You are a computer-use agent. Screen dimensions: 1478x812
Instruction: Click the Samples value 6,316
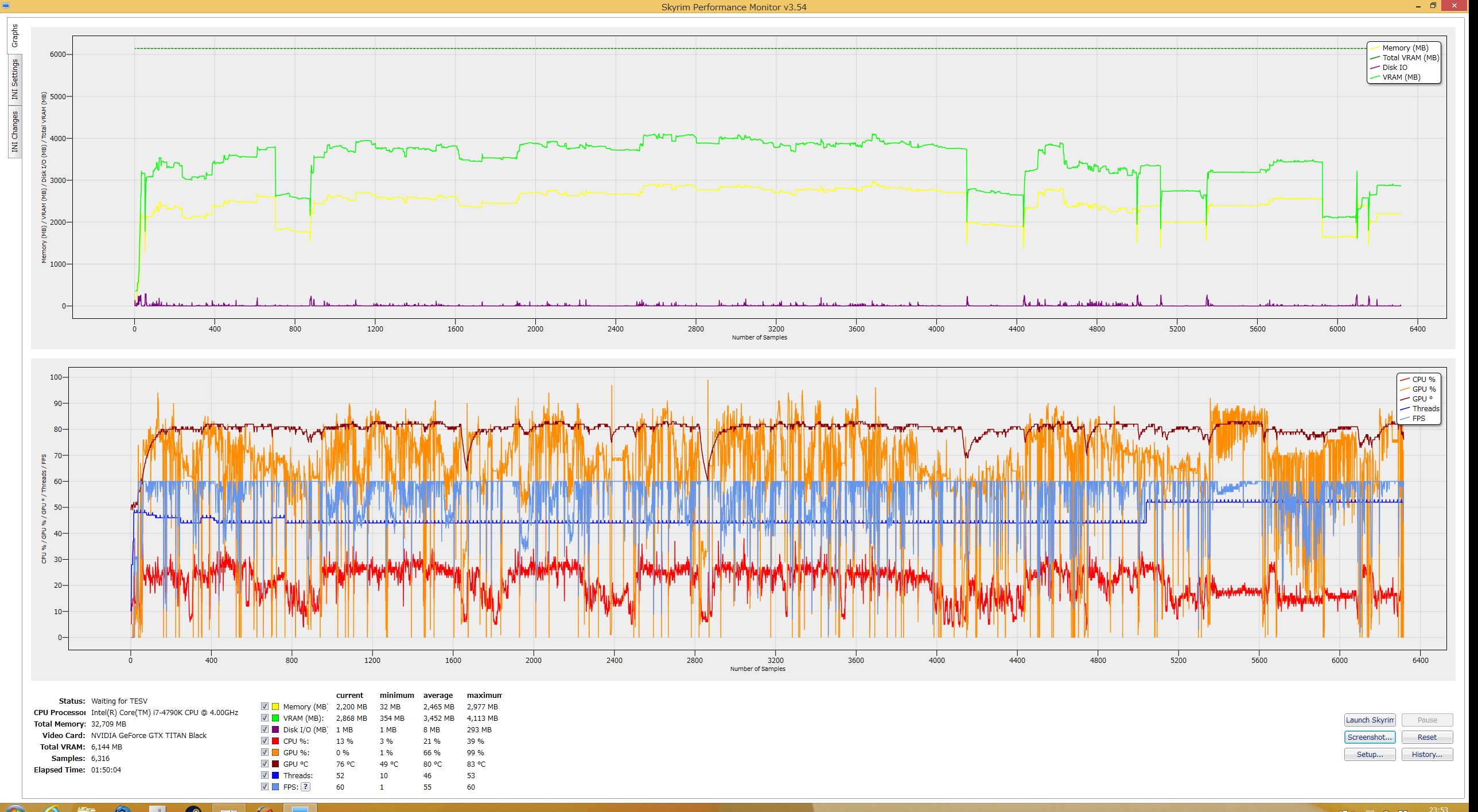[x=100, y=758]
